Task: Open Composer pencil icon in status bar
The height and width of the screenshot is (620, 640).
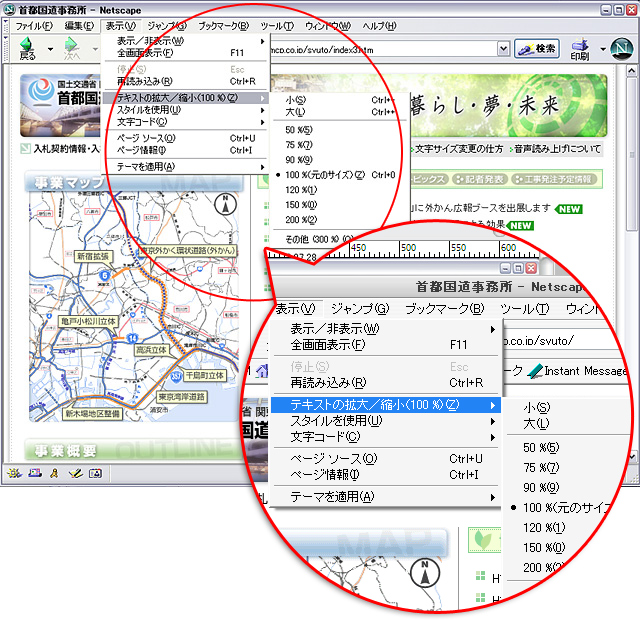Action: click(76, 473)
